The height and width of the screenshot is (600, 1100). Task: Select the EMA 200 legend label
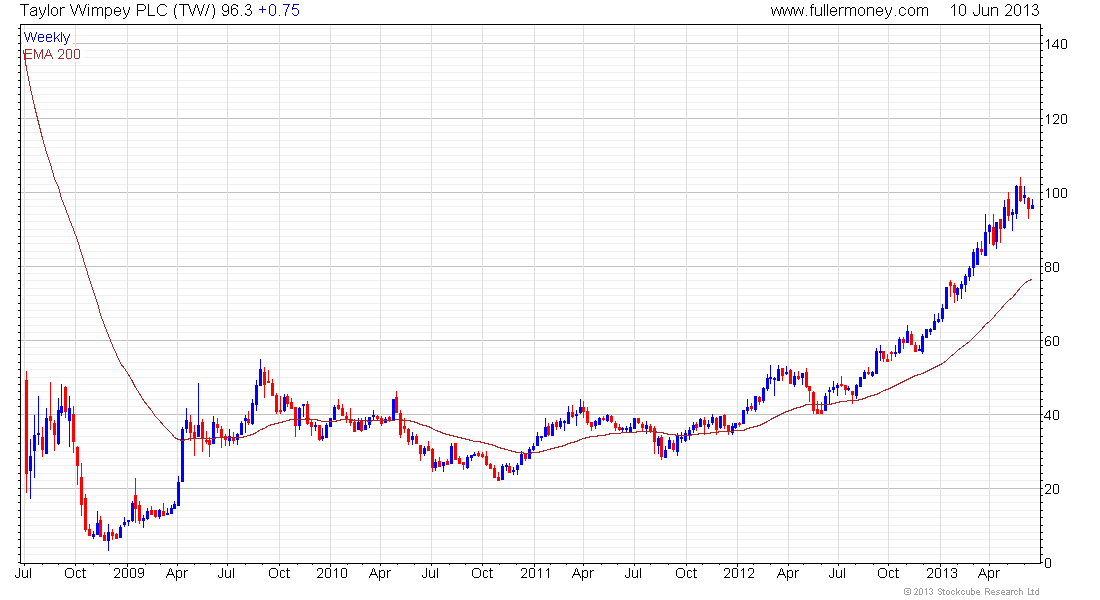point(51,53)
